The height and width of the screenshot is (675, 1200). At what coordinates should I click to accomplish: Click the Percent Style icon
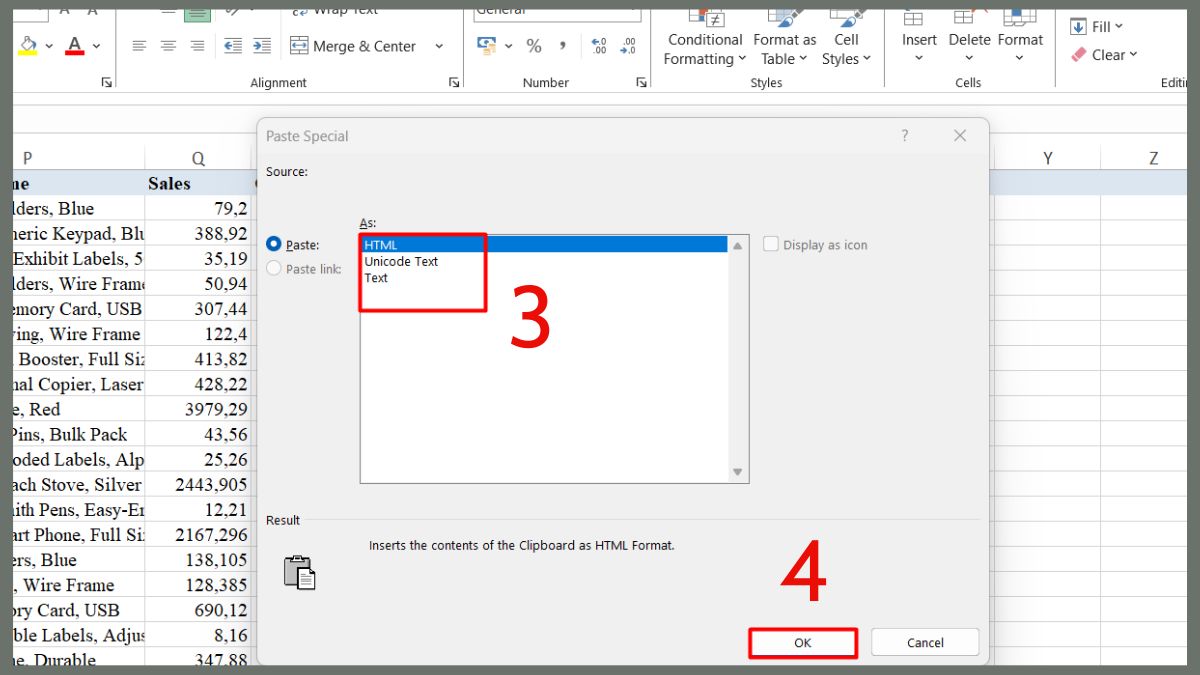pyautogui.click(x=534, y=45)
